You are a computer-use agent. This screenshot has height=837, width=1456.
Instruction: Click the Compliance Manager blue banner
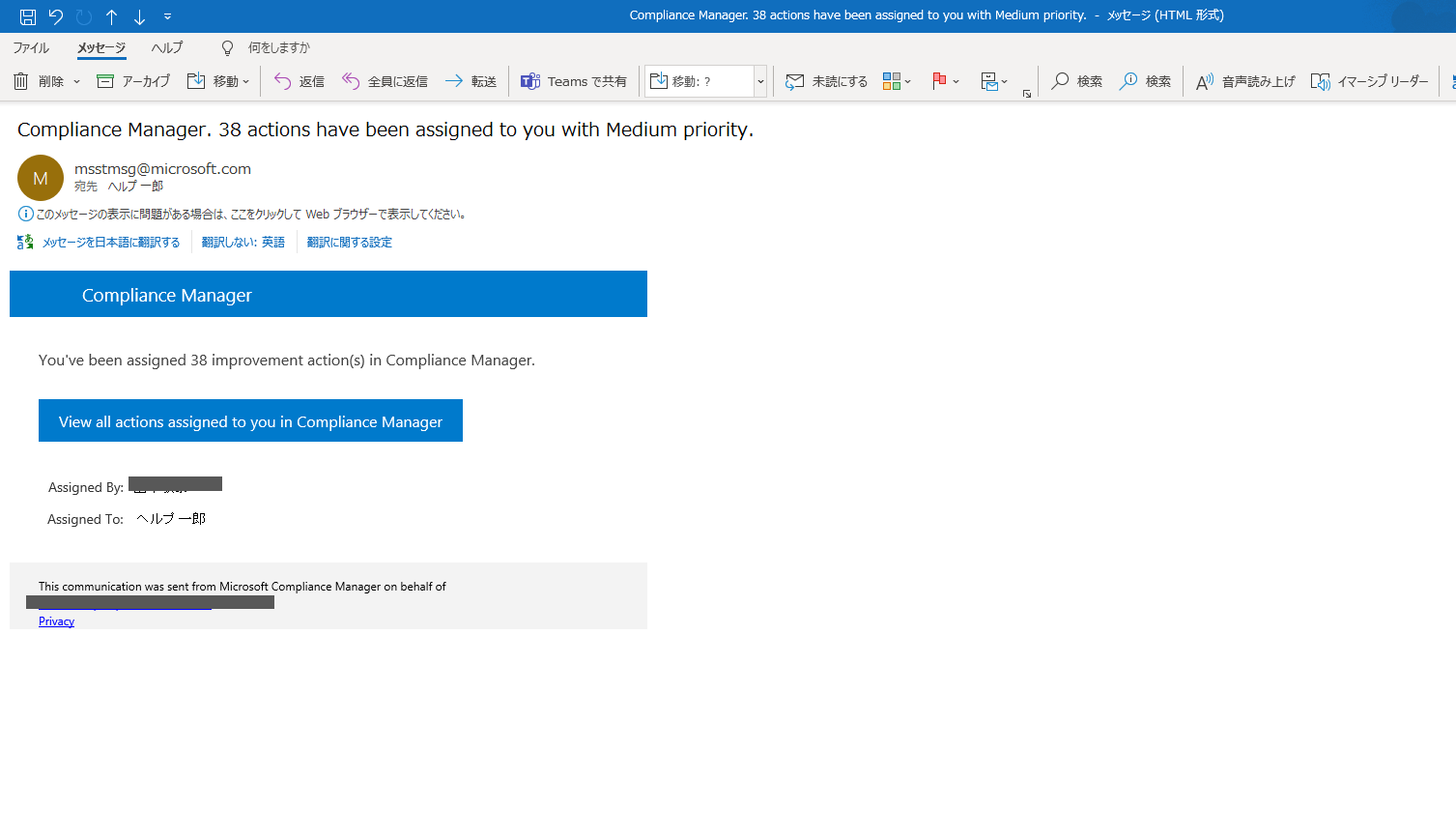tap(328, 294)
